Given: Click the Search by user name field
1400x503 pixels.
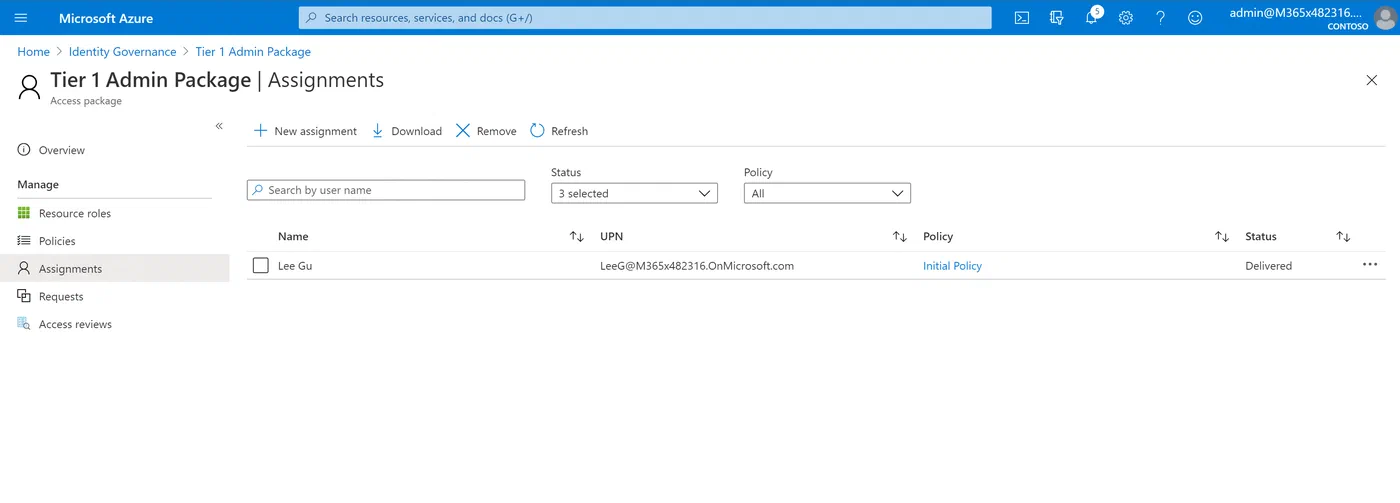Looking at the screenshot, I should [386, 190].
